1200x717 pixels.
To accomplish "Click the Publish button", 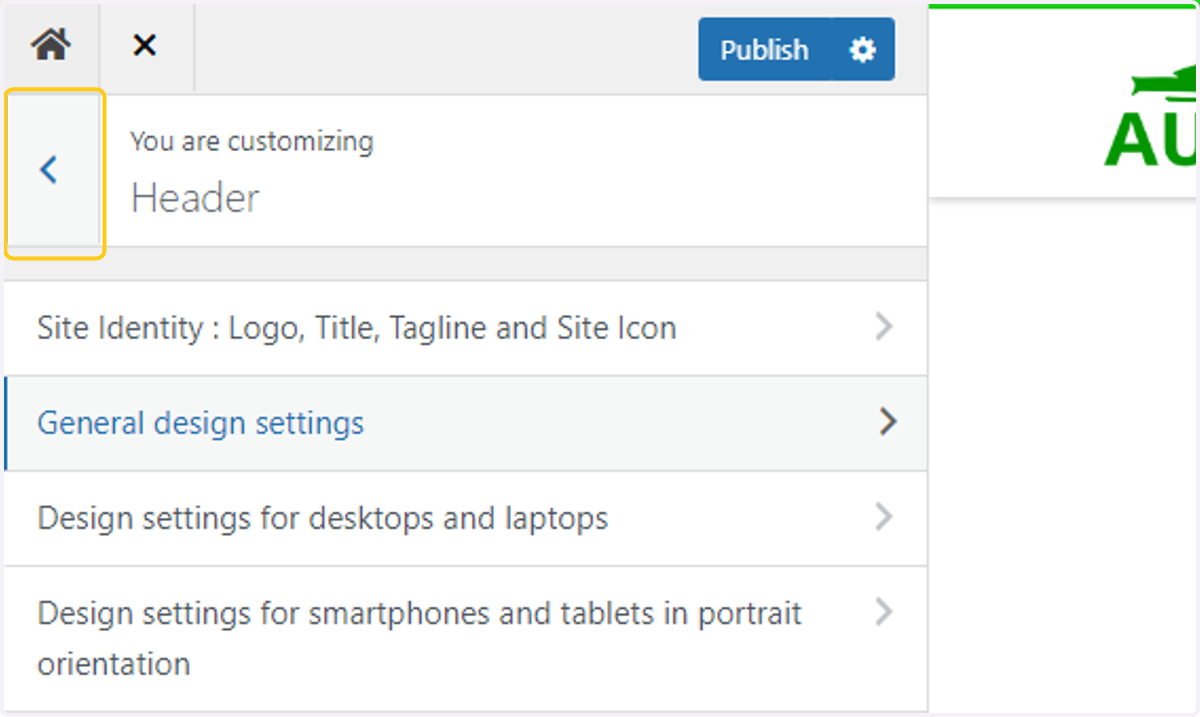I will point(764,49).
